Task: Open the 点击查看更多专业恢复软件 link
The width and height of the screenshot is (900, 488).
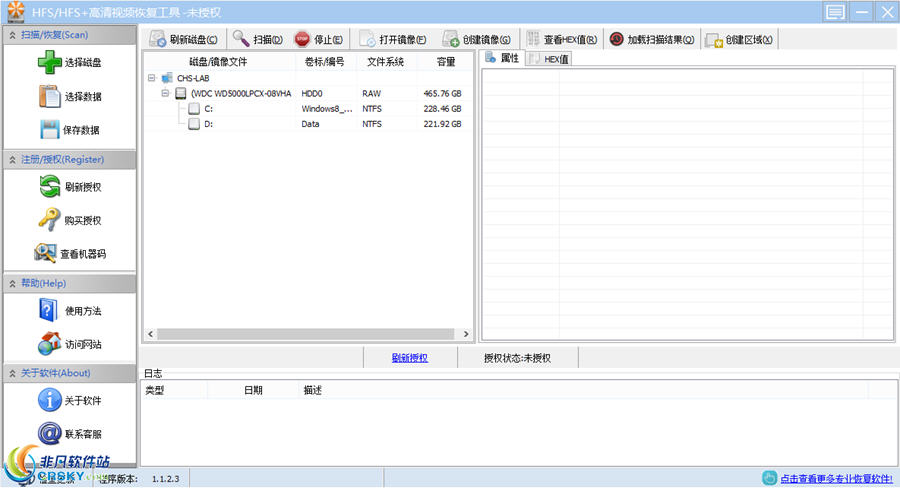Action: pyautogui.click(x=836, y=478)
